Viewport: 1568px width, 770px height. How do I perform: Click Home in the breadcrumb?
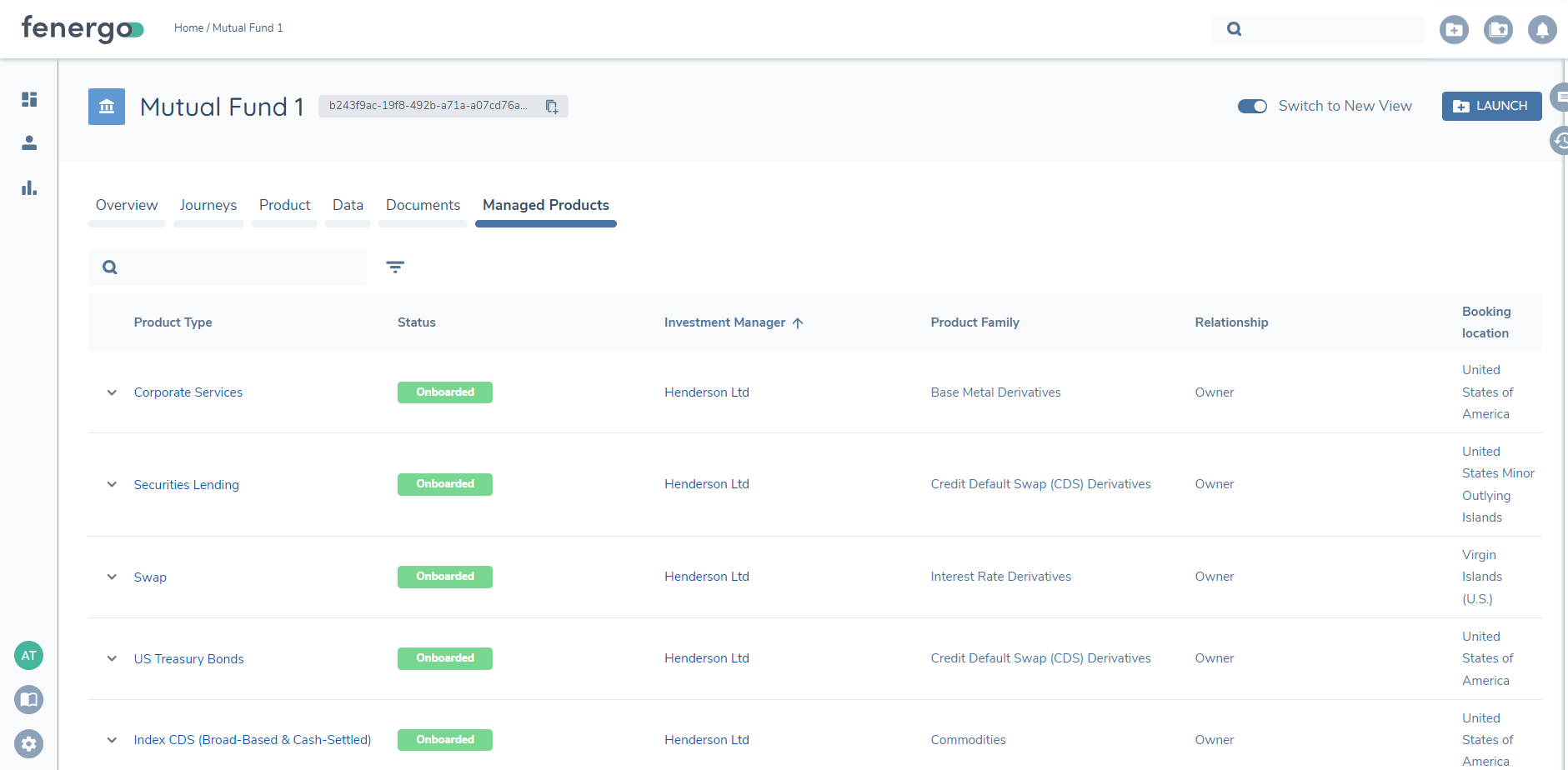(188, 28)
